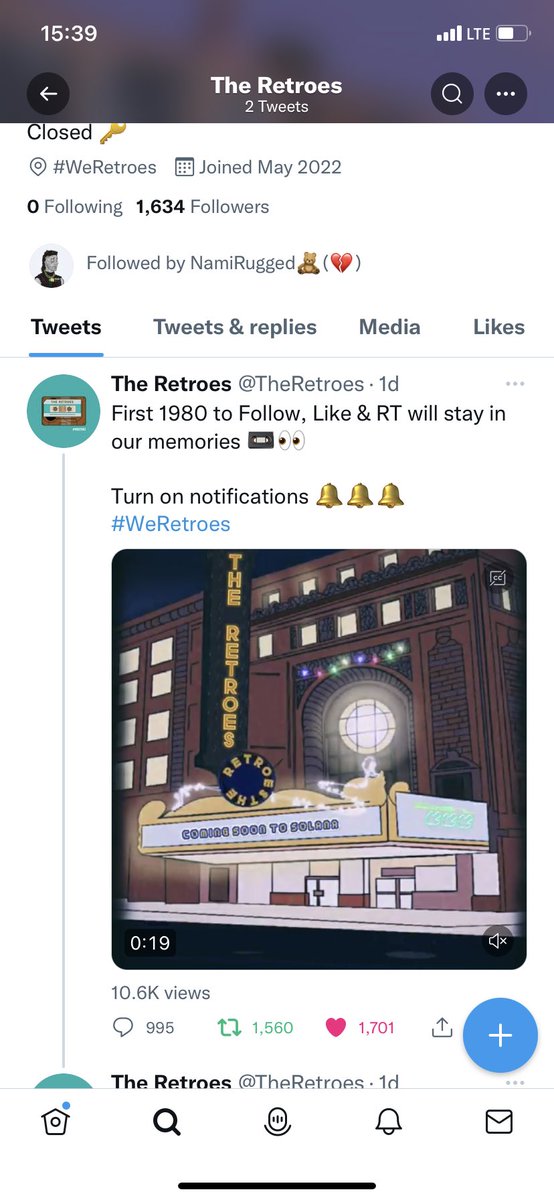Tap the back arrow button

coord(48,95)
